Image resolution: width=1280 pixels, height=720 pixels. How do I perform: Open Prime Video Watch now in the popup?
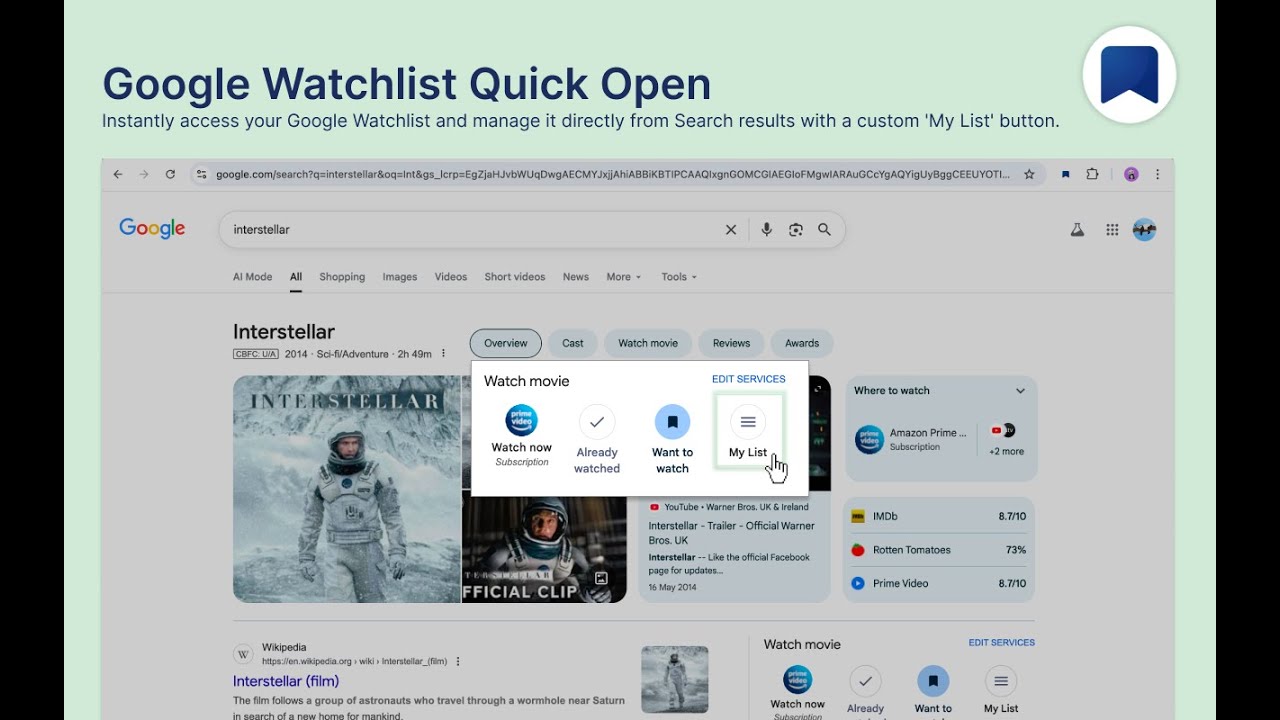point(521,435)
